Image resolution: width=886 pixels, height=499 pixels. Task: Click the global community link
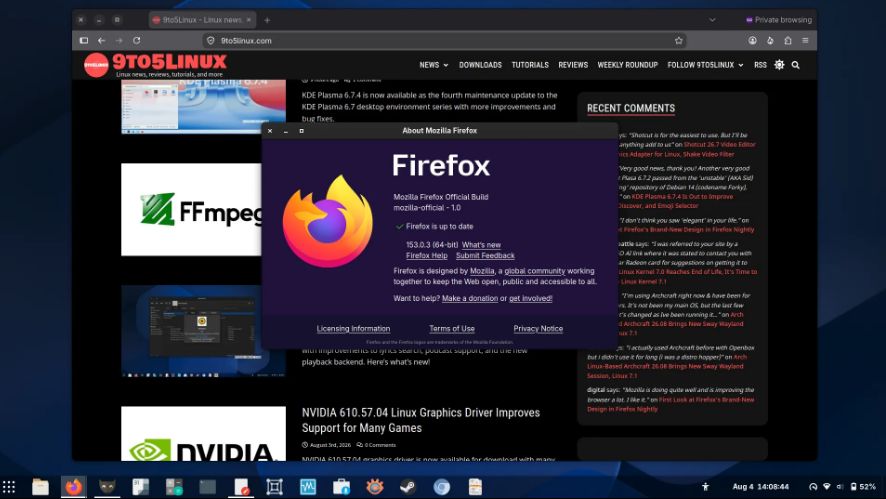[x=535, y=271]
